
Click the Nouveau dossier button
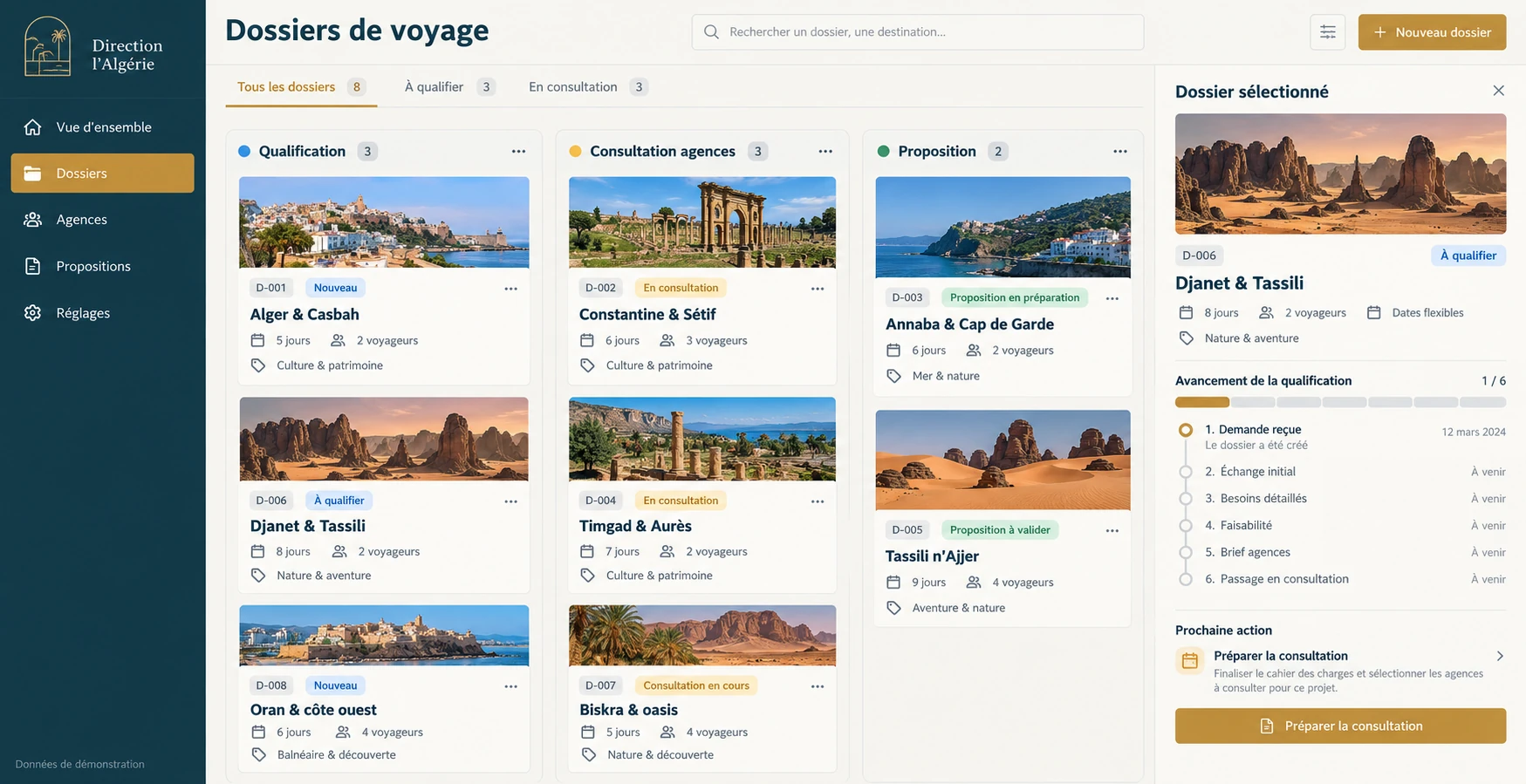(1432, 32)
